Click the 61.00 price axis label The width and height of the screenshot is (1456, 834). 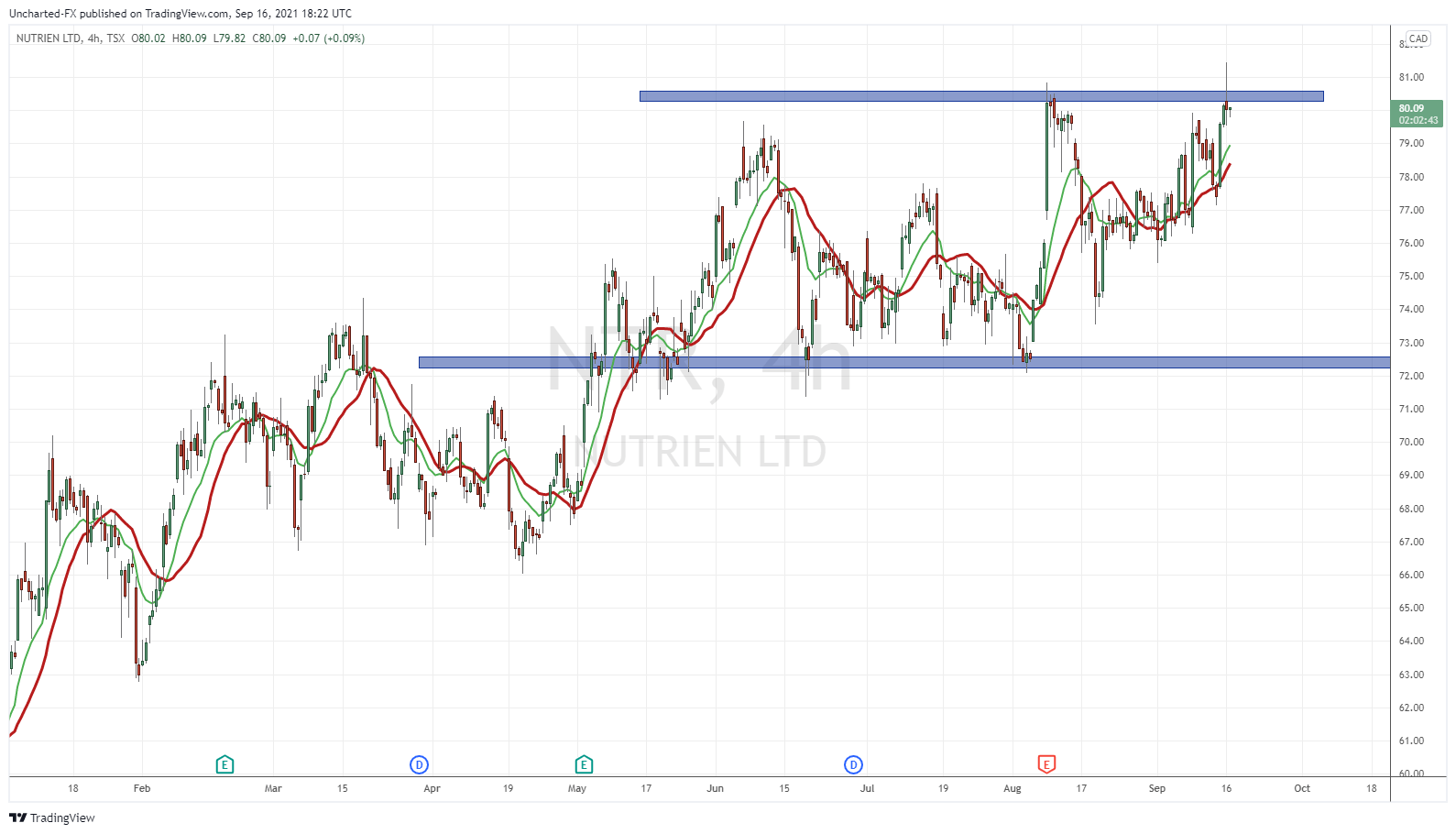click(x=1411, y=741)
